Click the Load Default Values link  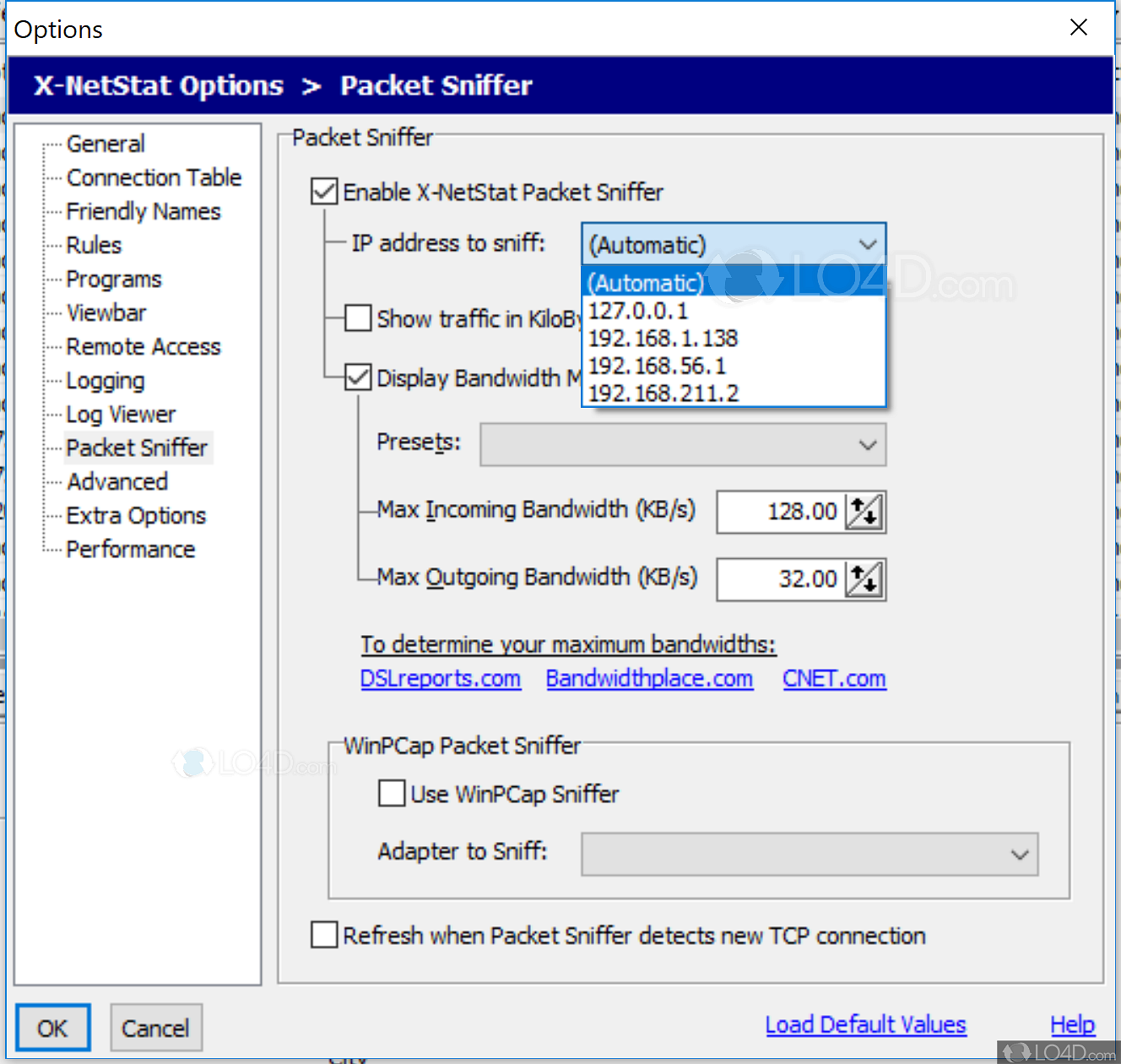[x=865, y=1023]
